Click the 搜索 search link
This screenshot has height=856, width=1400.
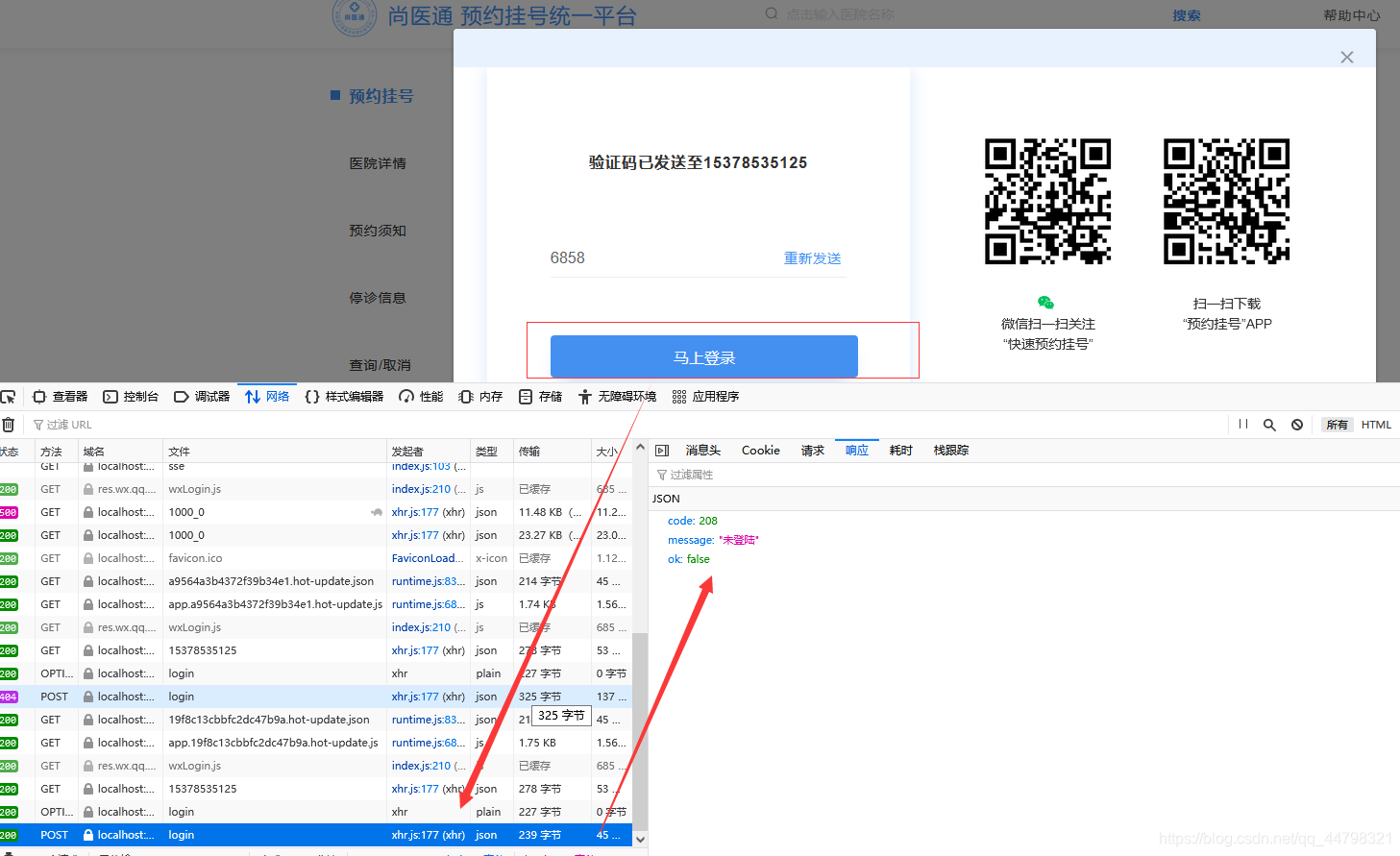tap(1187, 15)
